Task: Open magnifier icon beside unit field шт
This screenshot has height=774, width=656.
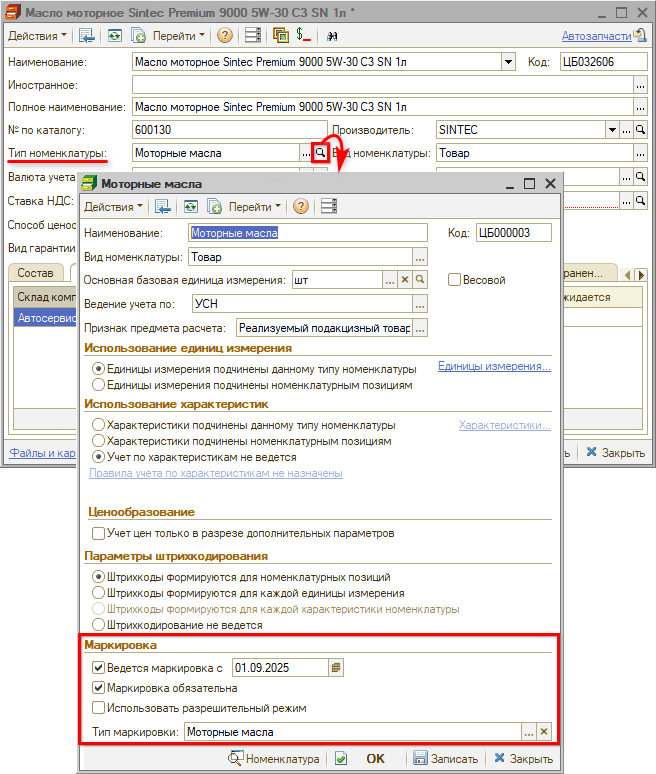Action: (421, 281)
